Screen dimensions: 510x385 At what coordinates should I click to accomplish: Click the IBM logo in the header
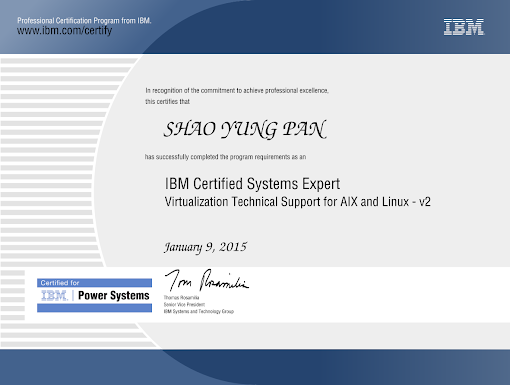(464, 27)
